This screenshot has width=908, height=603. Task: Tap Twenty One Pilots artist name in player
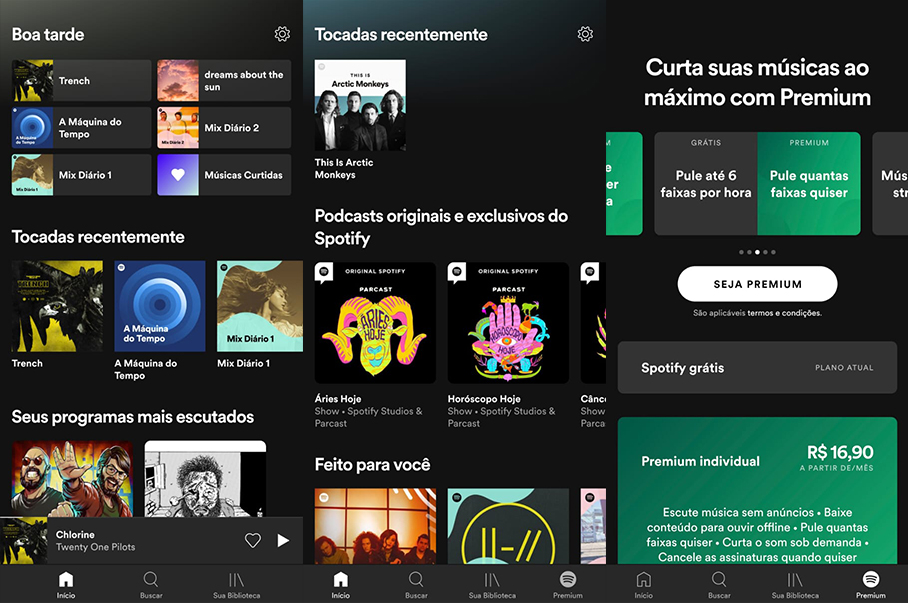[96, 547]
